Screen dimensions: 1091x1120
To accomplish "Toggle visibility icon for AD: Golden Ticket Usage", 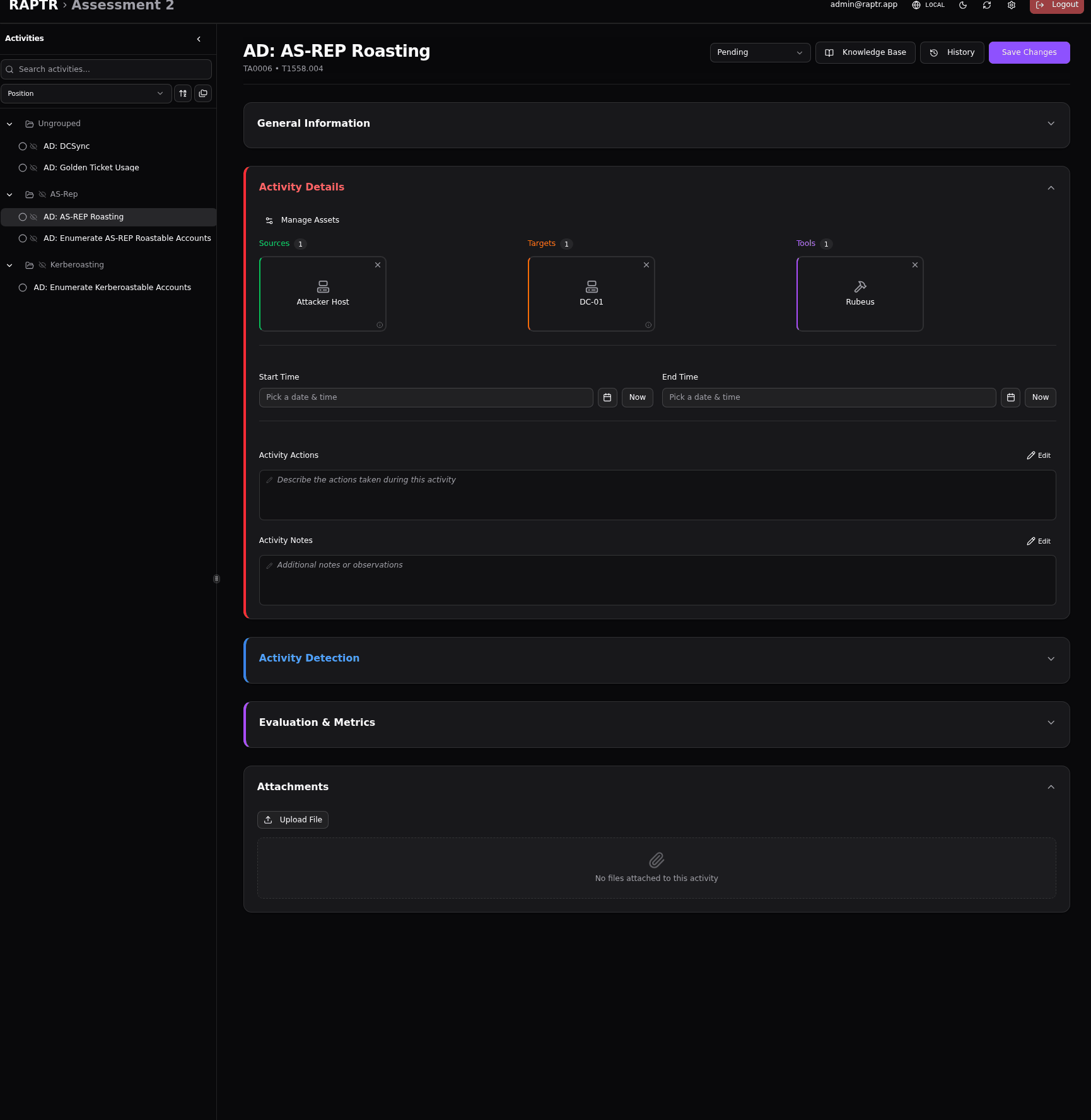I will click(34, 168).
